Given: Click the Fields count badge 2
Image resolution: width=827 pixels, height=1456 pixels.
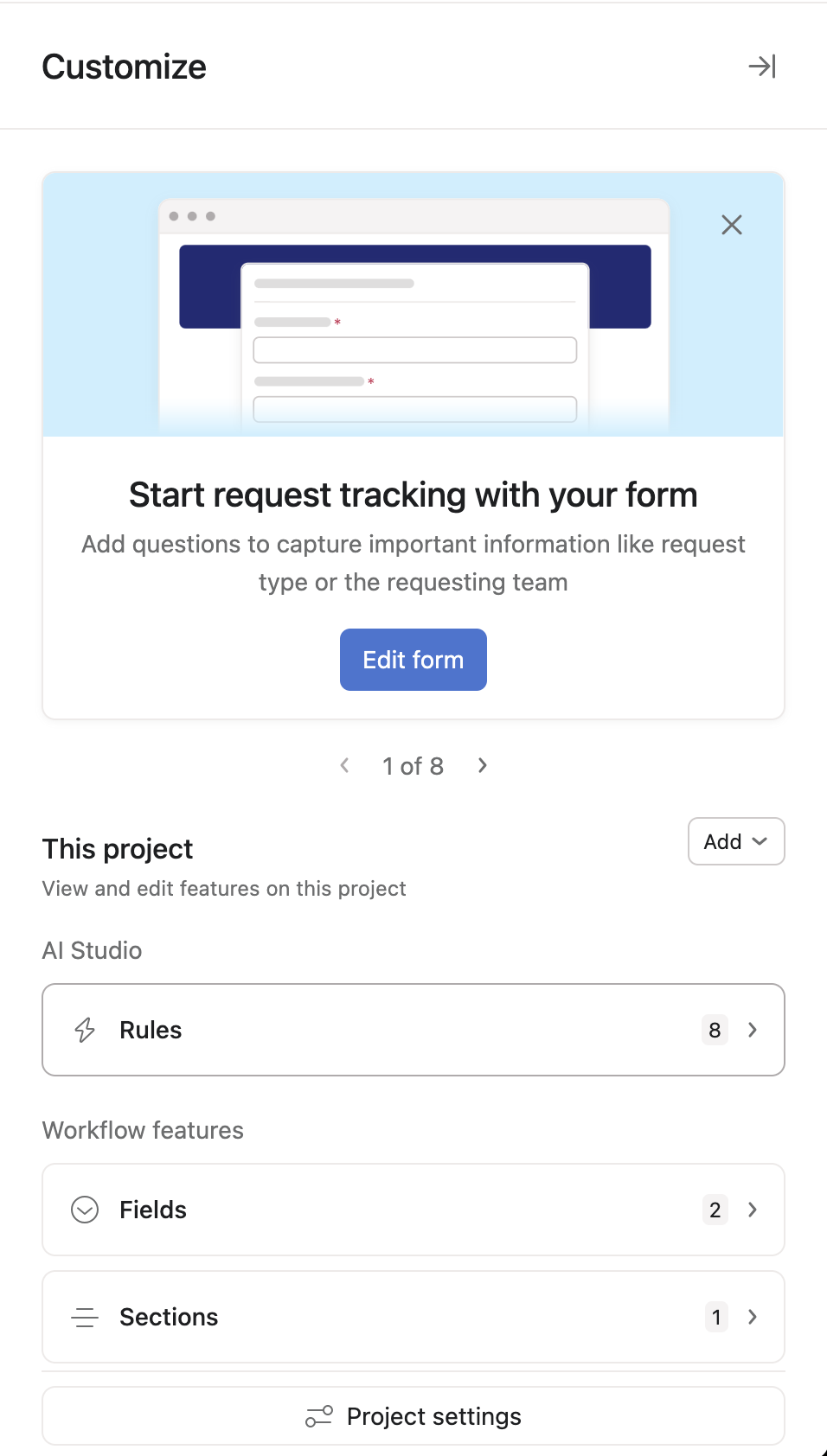Looking at the screenshot, I should (x=715, y=1210).
